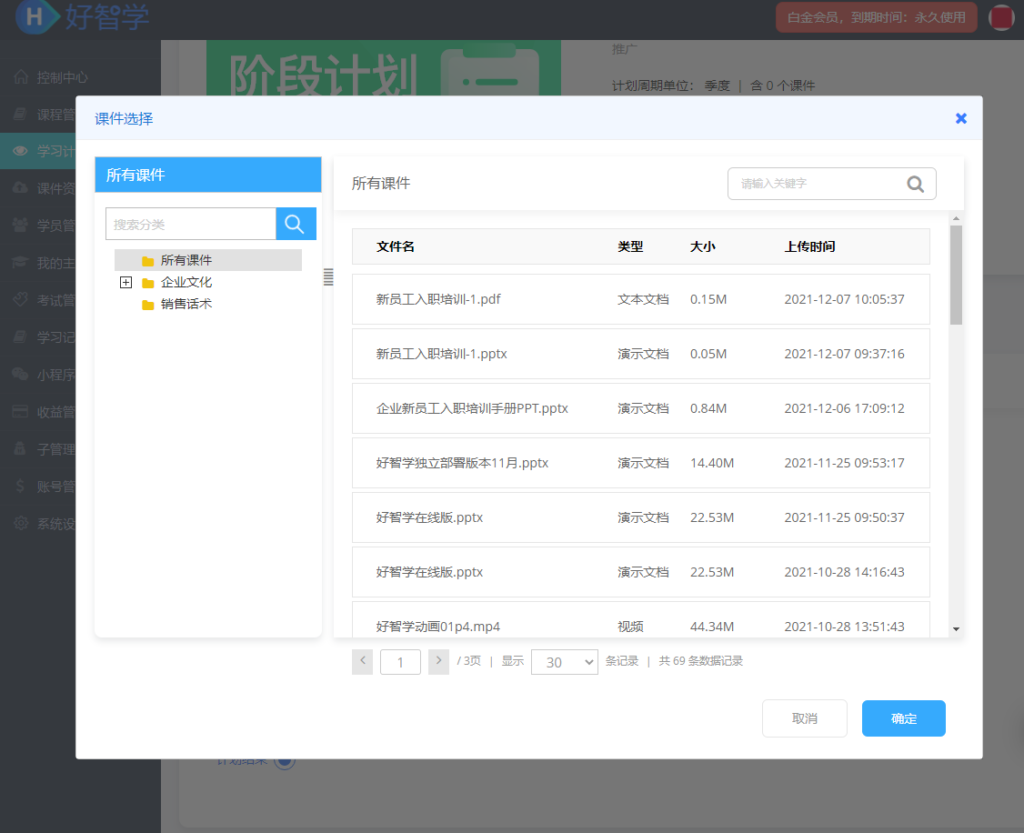This screenshot has height=833, width=1024.
Task: Expand the 企业文化 folder node
Action: pyautogui.click(x=126, y=282)
